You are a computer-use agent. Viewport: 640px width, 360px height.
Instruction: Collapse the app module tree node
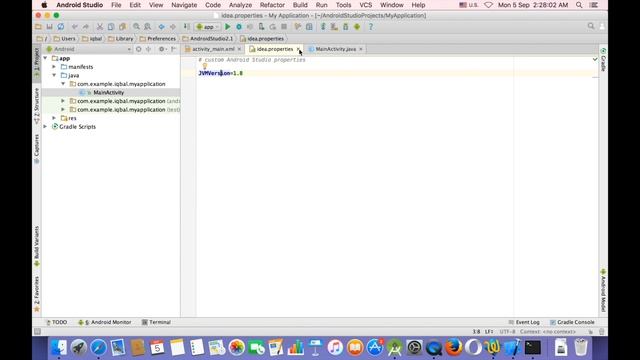pos(45,58)
